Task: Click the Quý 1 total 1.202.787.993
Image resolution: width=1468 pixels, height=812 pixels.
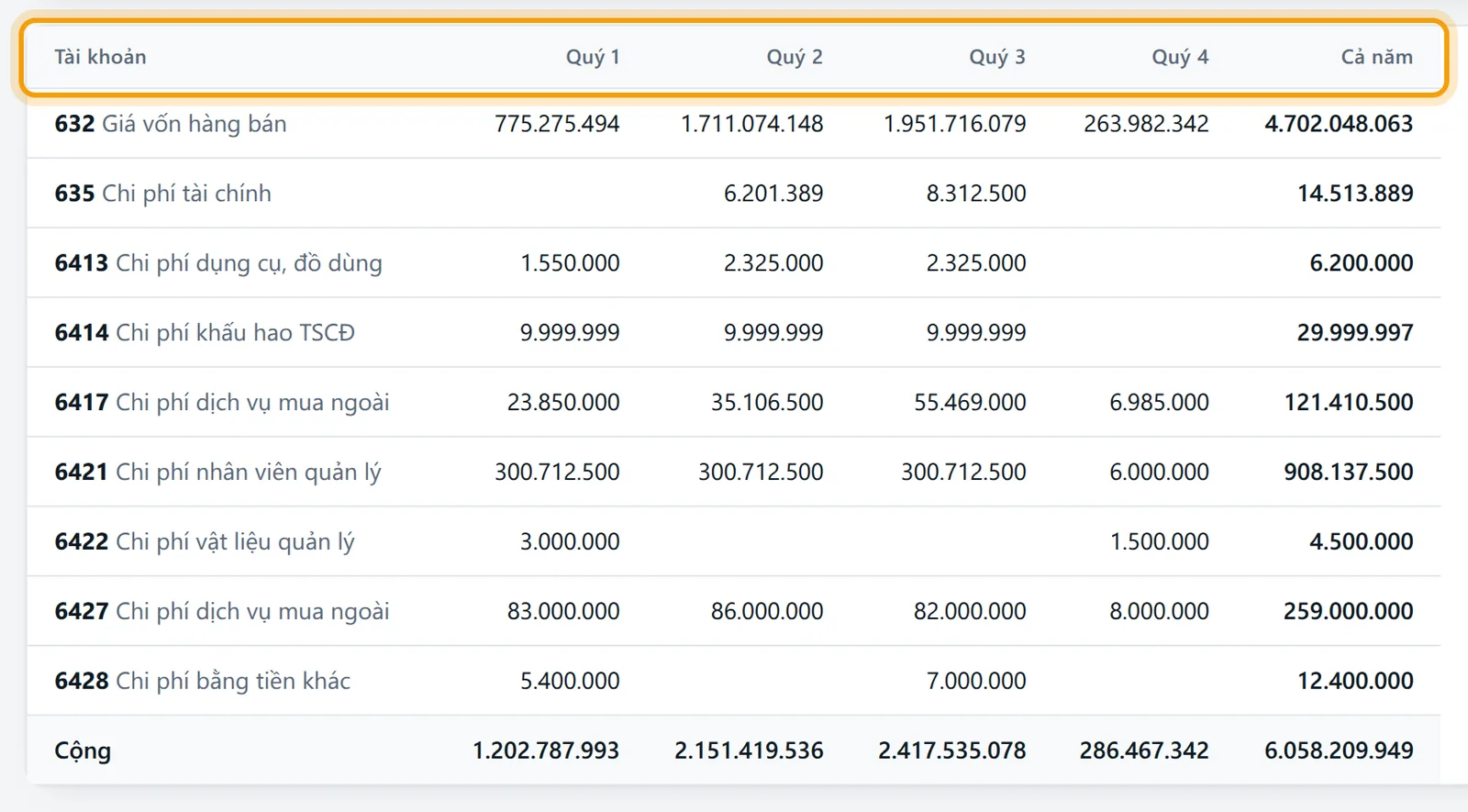Action: coord(546,751)
